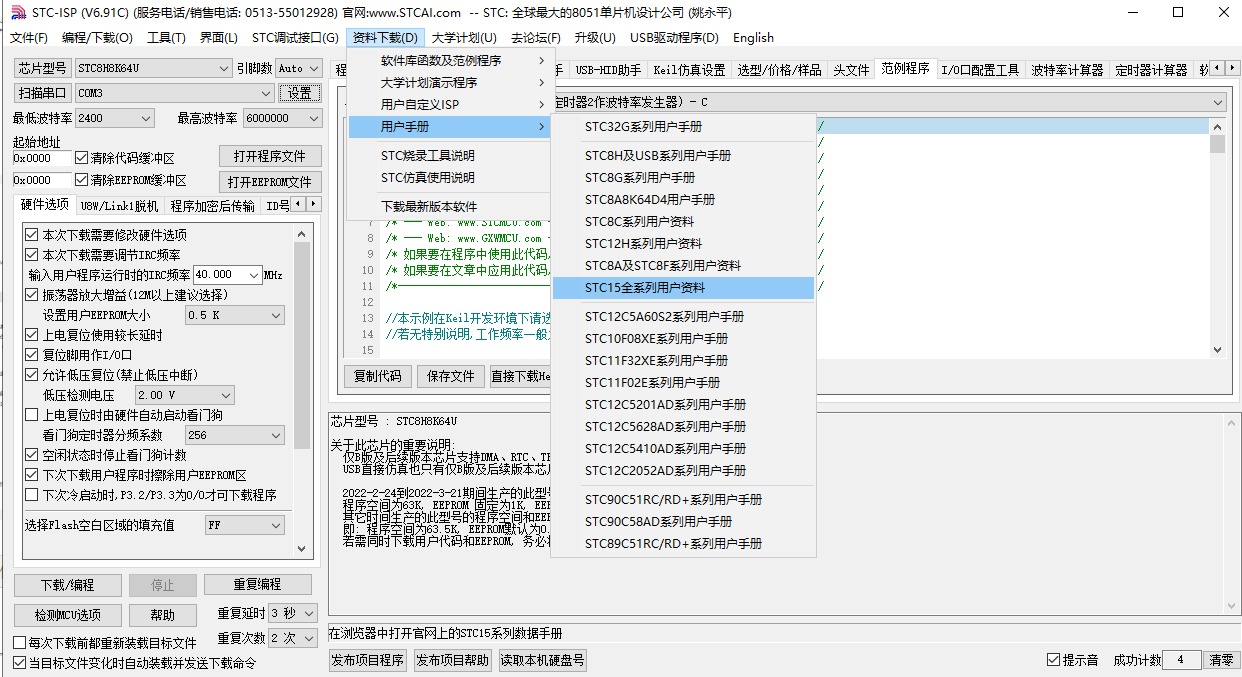Toggle 清除EEPROM缓冲区 checkbox
The image size is (1242, 677).
[x=82, y=180]
